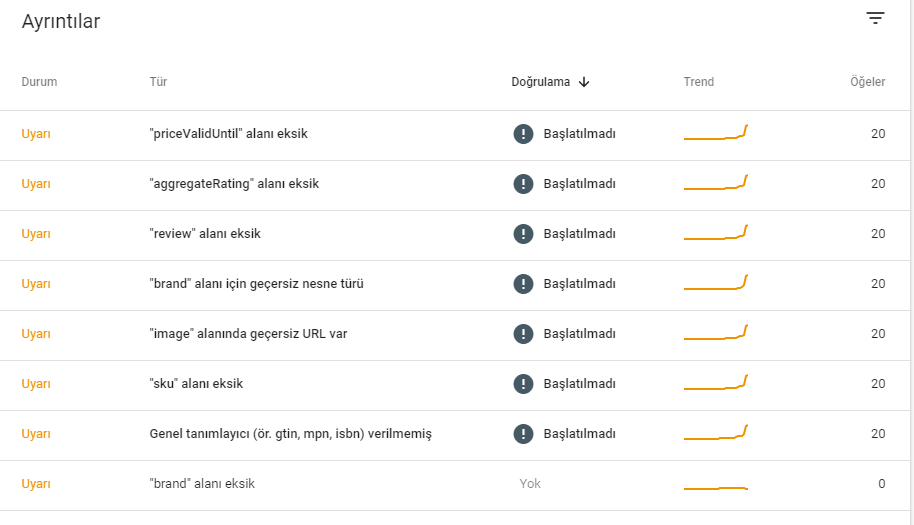This screenshot has height=525, width=914.
Task: Click the Durum column header
Action: [x=39, y=82]
